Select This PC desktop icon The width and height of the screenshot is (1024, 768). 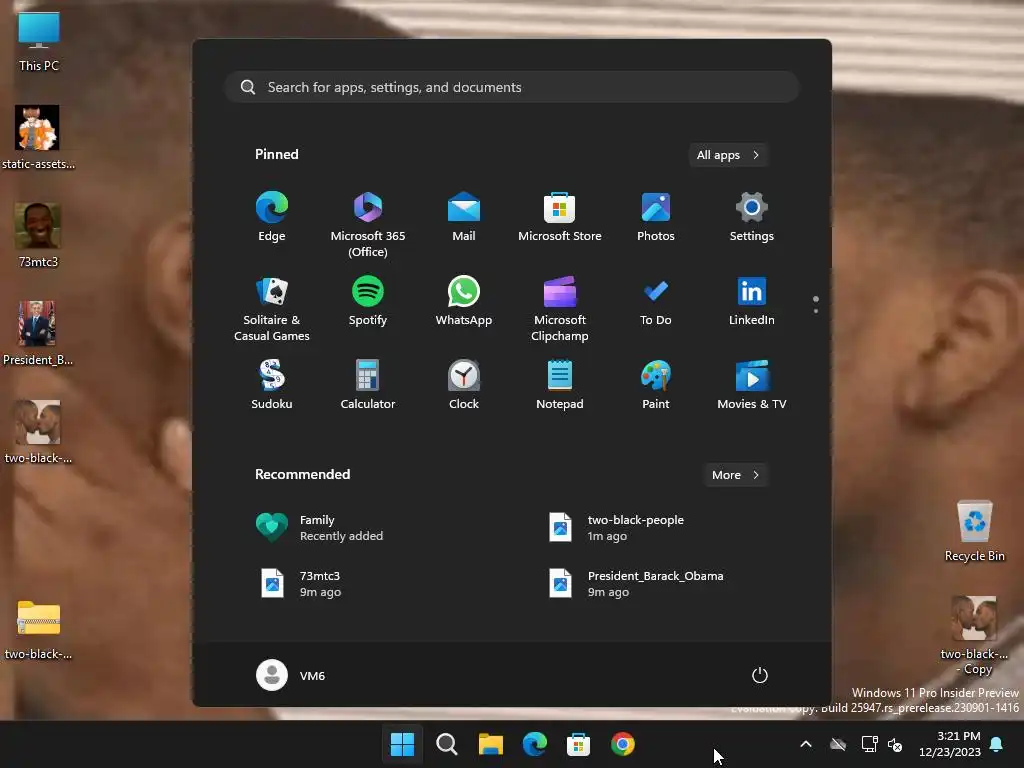39,42
